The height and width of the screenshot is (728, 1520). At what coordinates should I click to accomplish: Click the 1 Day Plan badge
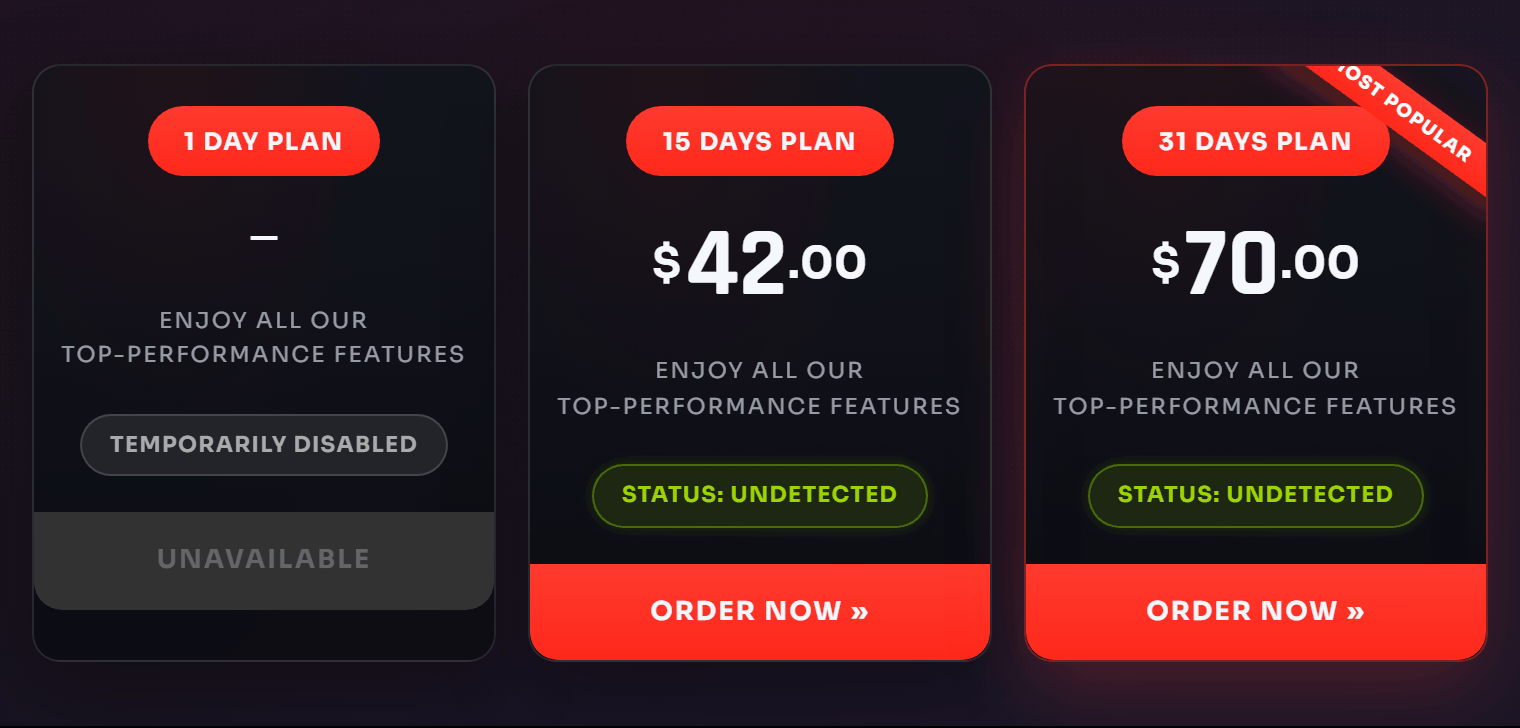[264, 141]
